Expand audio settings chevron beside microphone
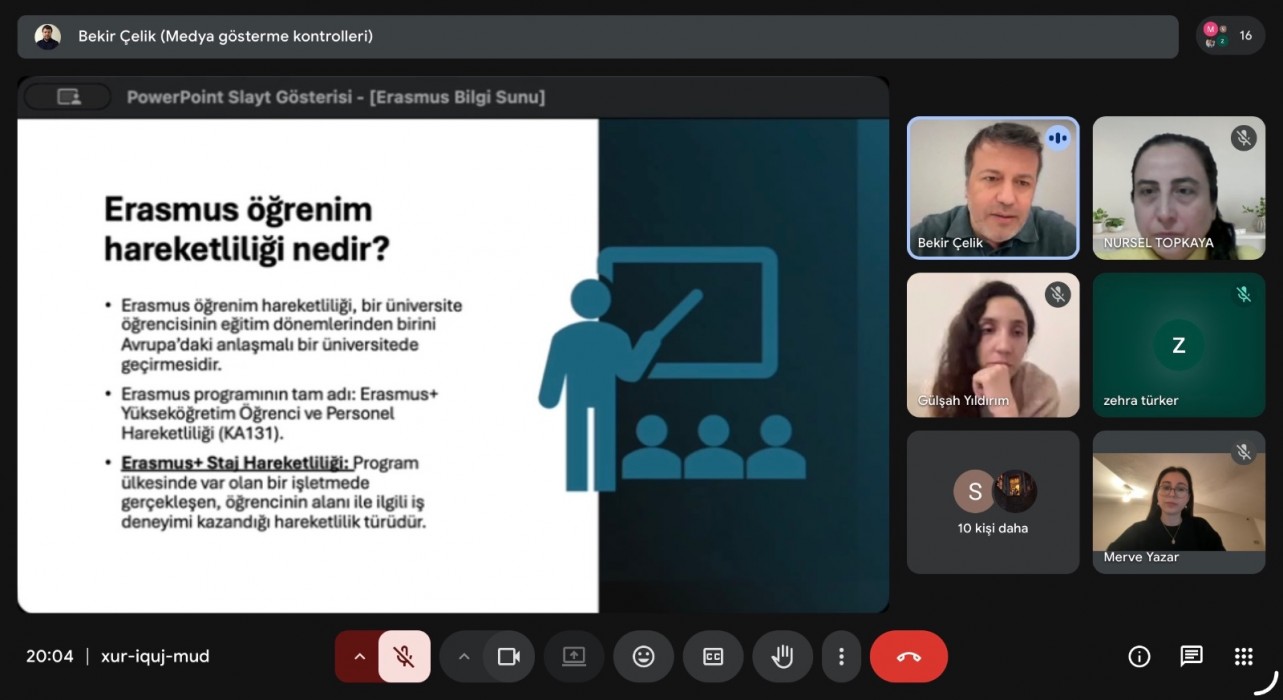Viewport: 1283px width, 700px height. pos(359,657)
